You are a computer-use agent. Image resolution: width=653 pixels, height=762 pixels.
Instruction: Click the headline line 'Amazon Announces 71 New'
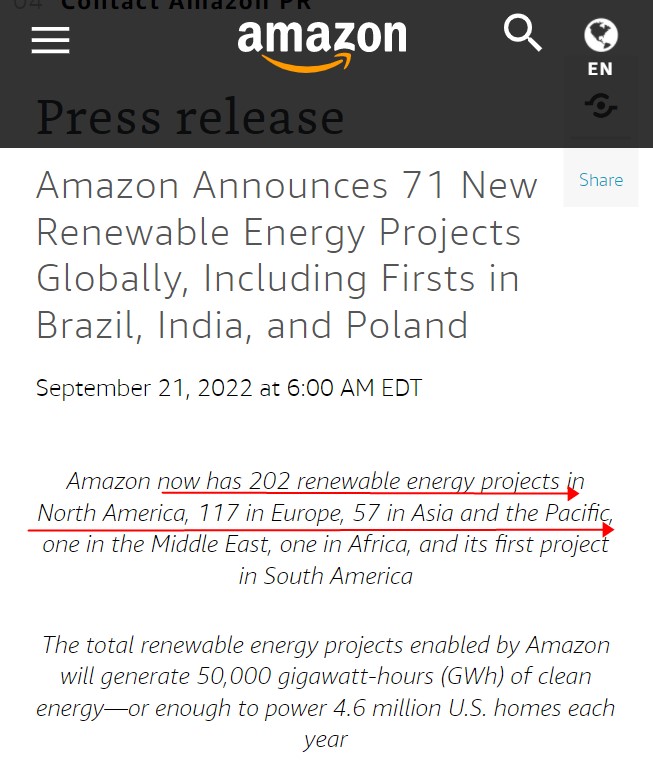coord(287,185)
